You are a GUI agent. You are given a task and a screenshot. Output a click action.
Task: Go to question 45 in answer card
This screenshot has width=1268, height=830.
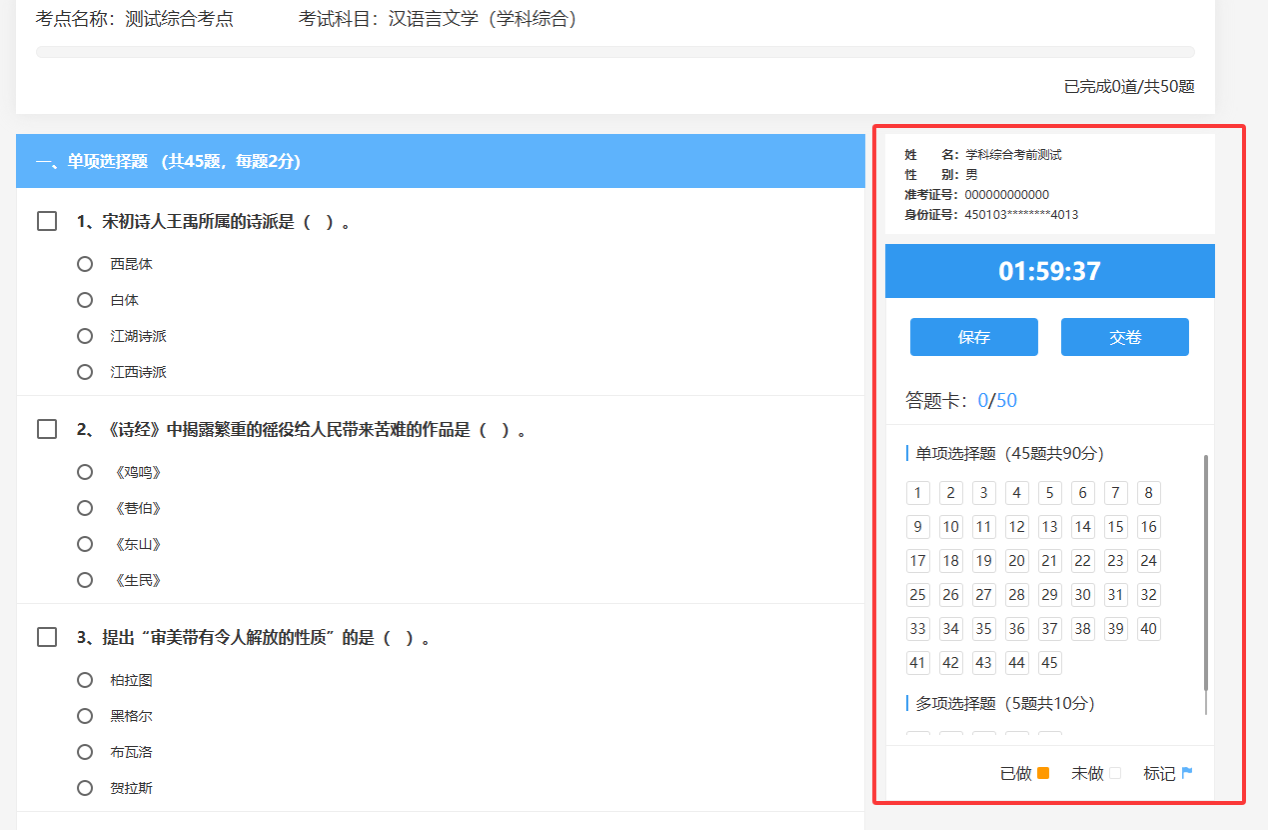[1049, 663]
